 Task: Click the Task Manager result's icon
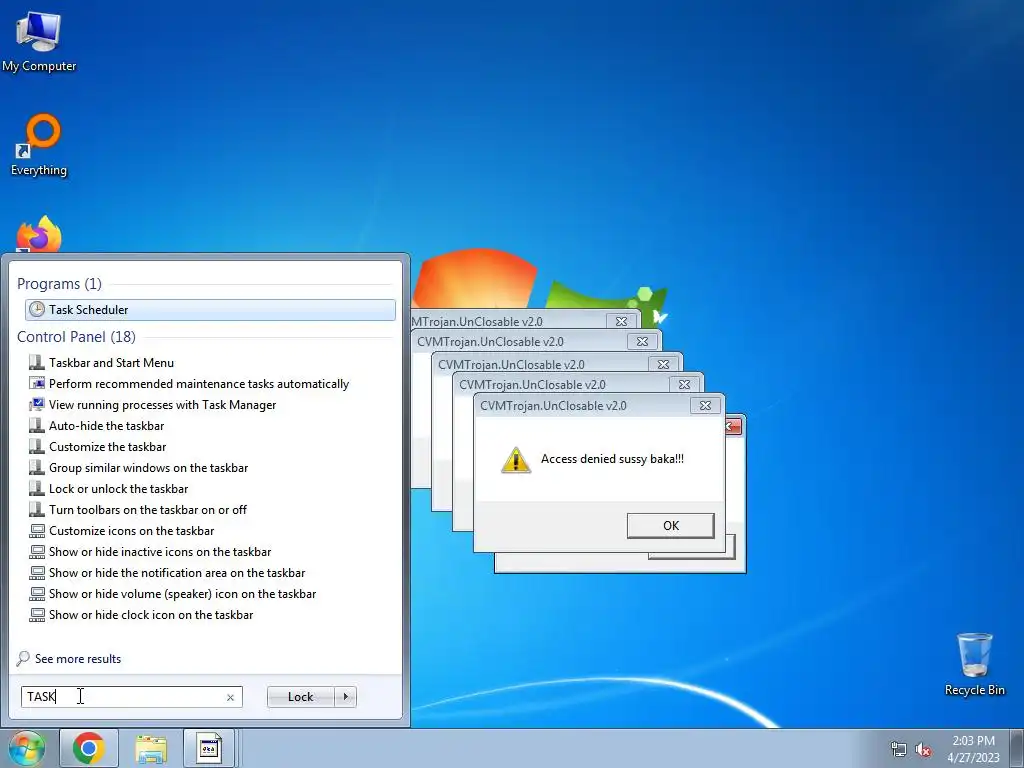pyautogui.click(x=37, y=404)
